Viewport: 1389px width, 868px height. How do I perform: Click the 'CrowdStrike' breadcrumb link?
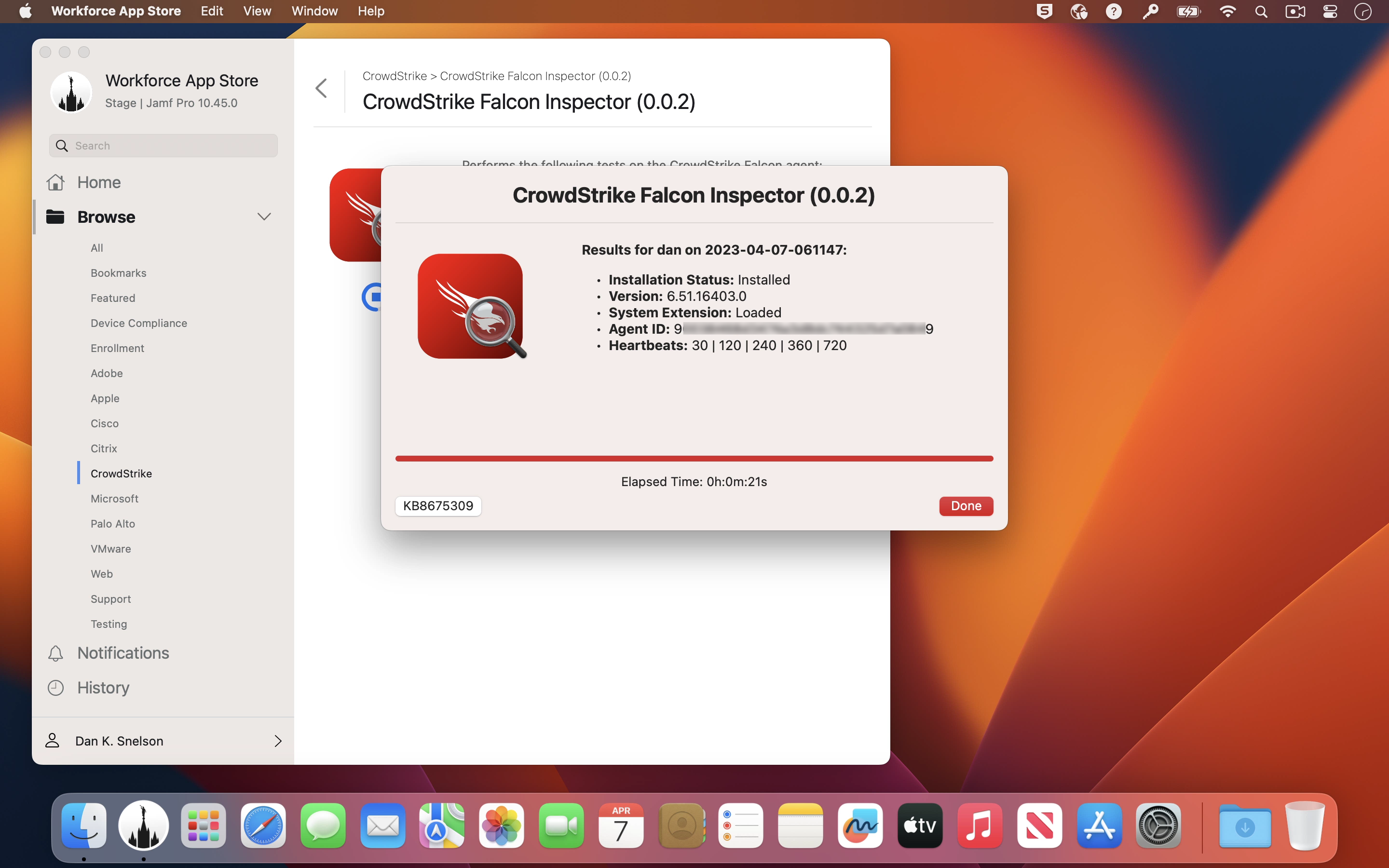pos(395,76)
